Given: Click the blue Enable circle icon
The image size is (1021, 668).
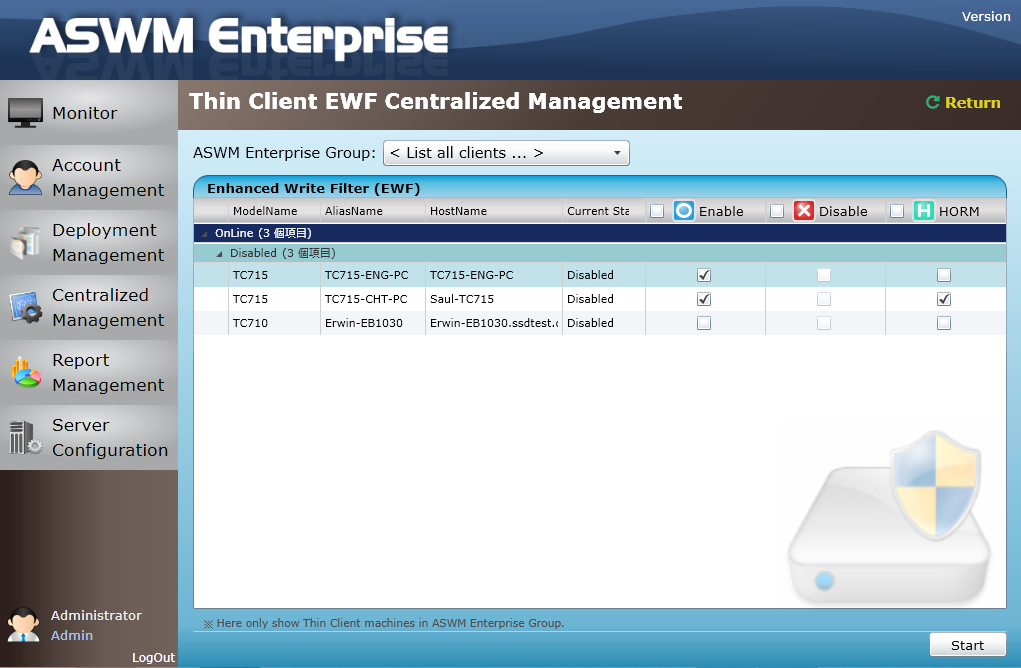Looking at the screenshot, I should 684,211.
